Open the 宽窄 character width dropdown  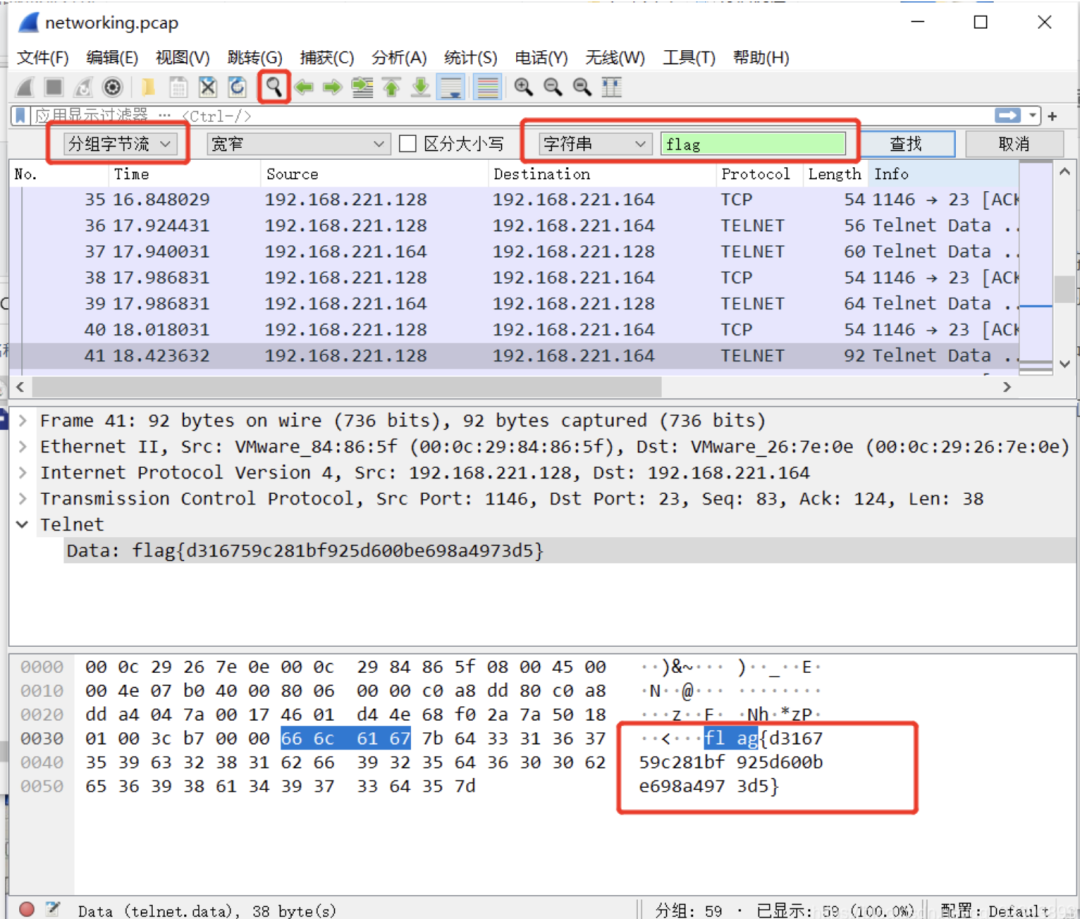[297, 144]
